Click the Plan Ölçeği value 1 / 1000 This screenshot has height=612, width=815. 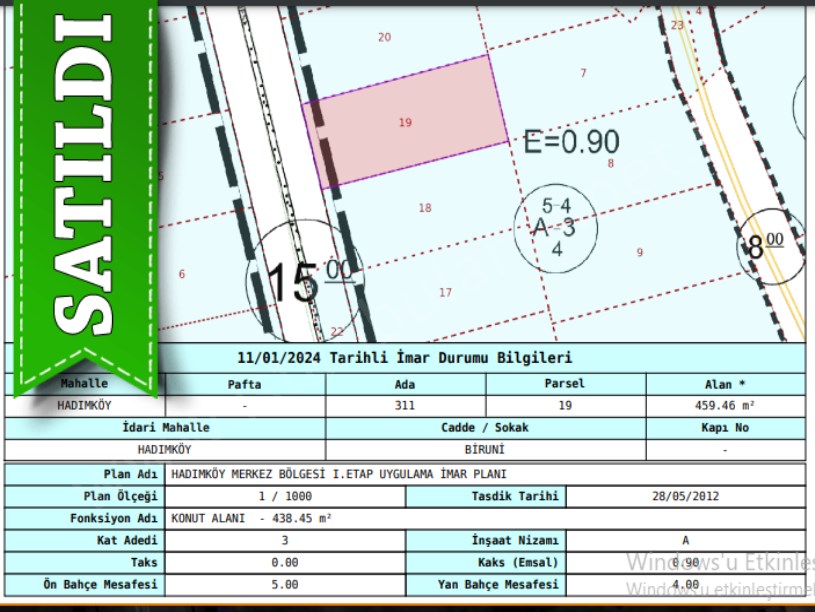pyautogui.click(x=285, y=496)
